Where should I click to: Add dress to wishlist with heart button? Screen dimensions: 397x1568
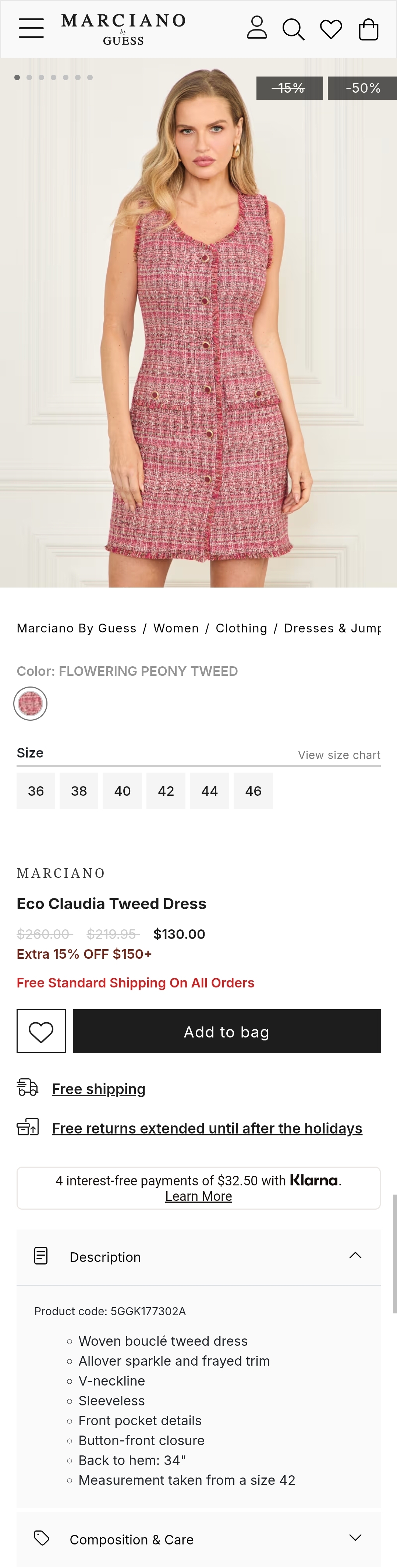(x=42, y=1031)
